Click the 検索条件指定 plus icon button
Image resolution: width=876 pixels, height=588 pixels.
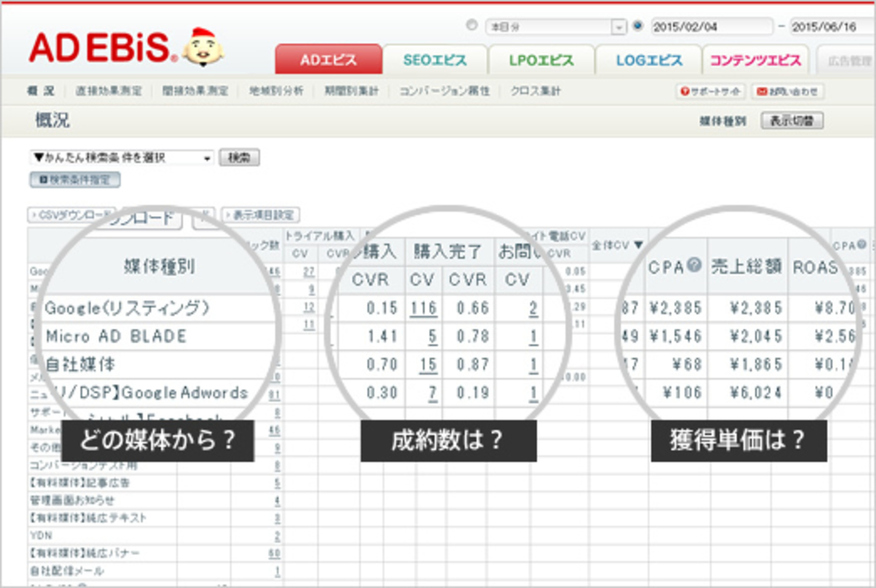click(x=43, y=180)
